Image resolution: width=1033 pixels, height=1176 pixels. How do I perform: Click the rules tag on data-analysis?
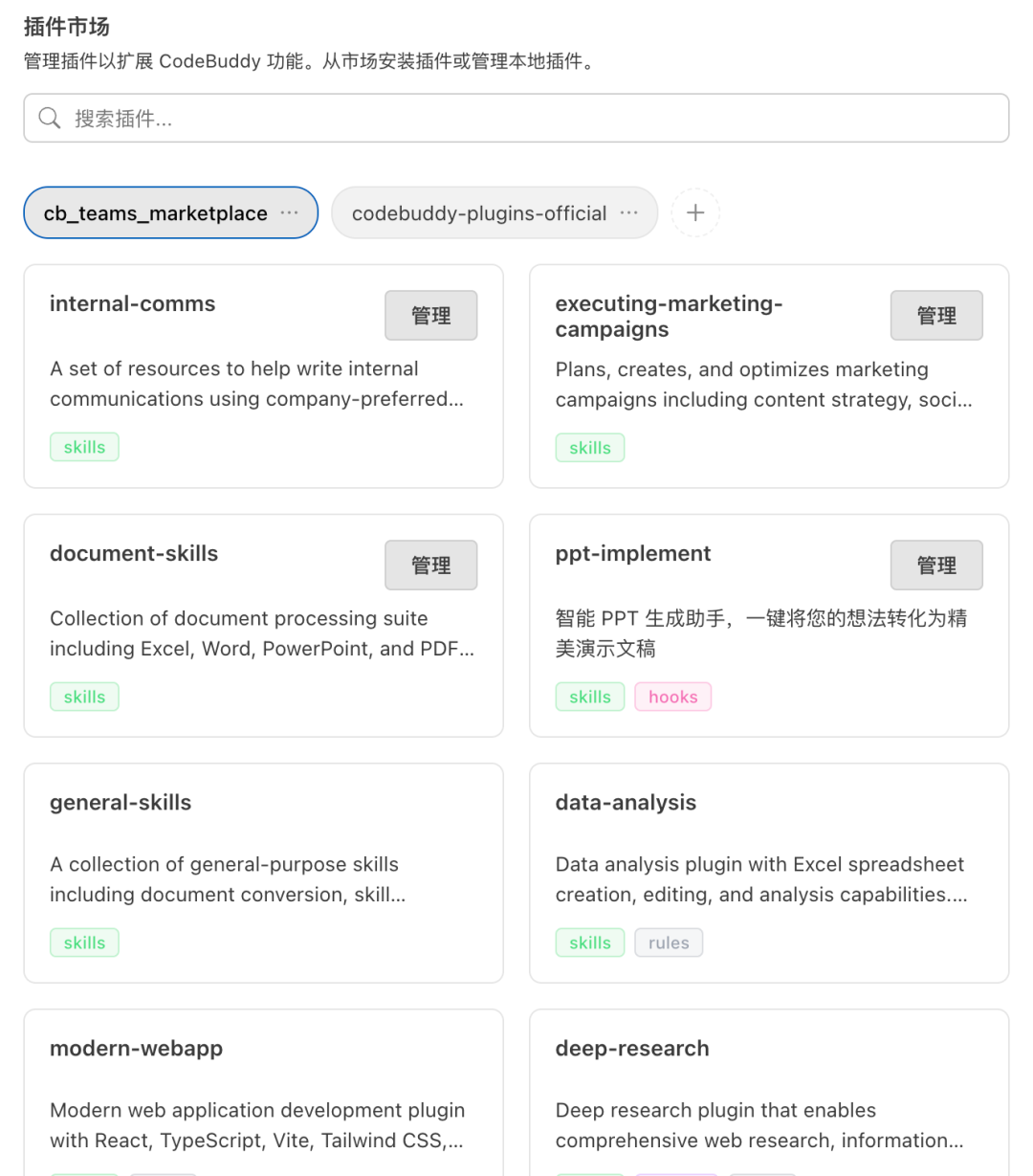click(669, 943)
